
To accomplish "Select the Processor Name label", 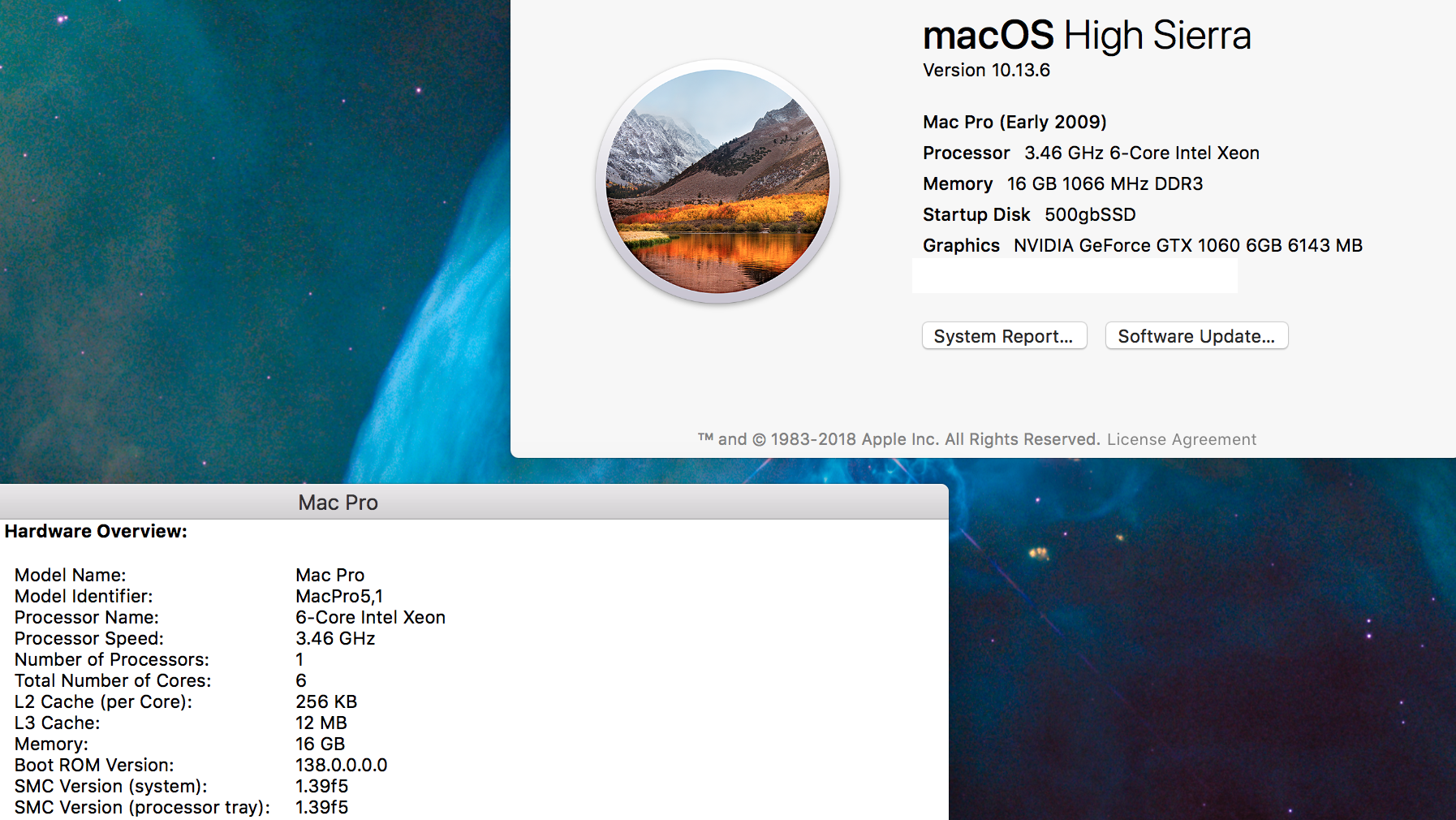I will tap(87, 617).
